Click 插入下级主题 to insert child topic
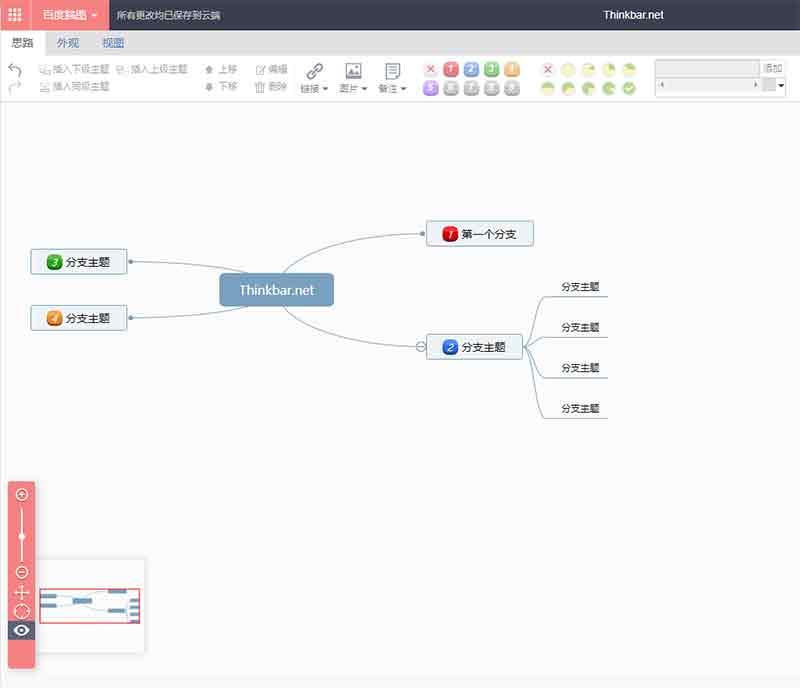800x688 pixels. pyautogui.click(x=74, y=69)
